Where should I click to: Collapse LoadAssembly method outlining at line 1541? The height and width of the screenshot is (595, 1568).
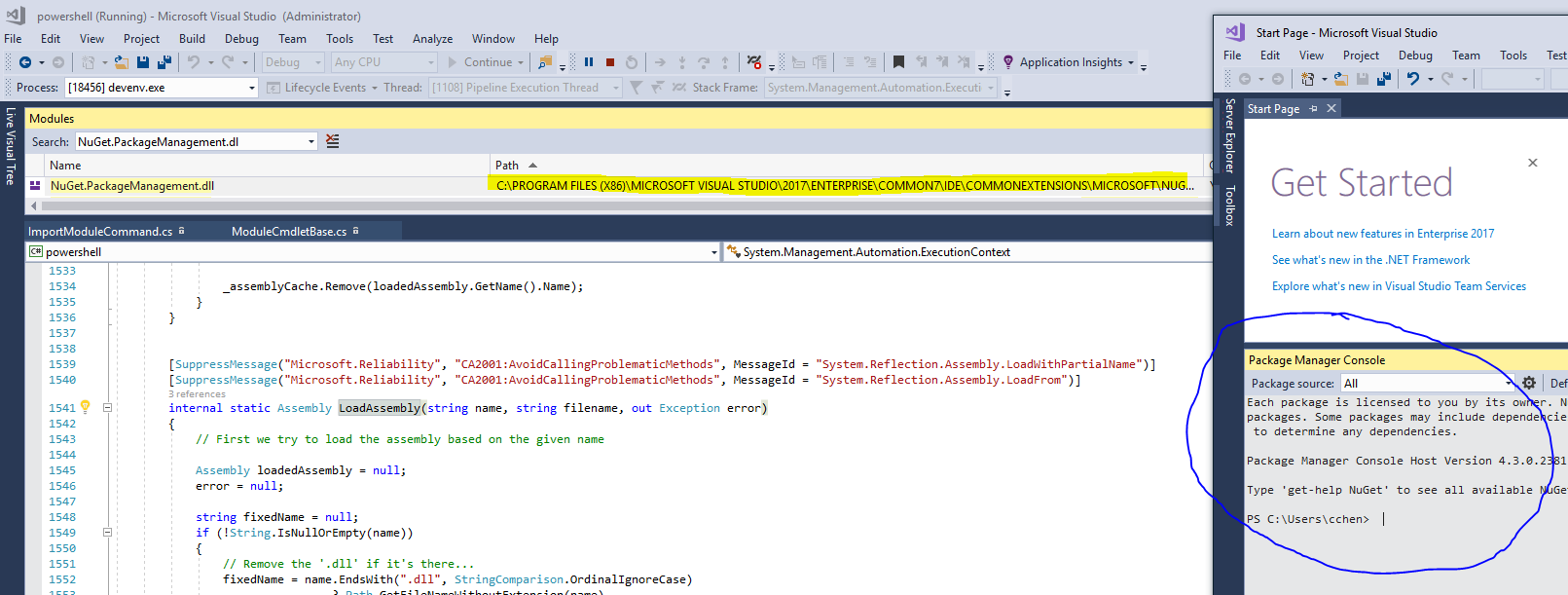point(108,408)
